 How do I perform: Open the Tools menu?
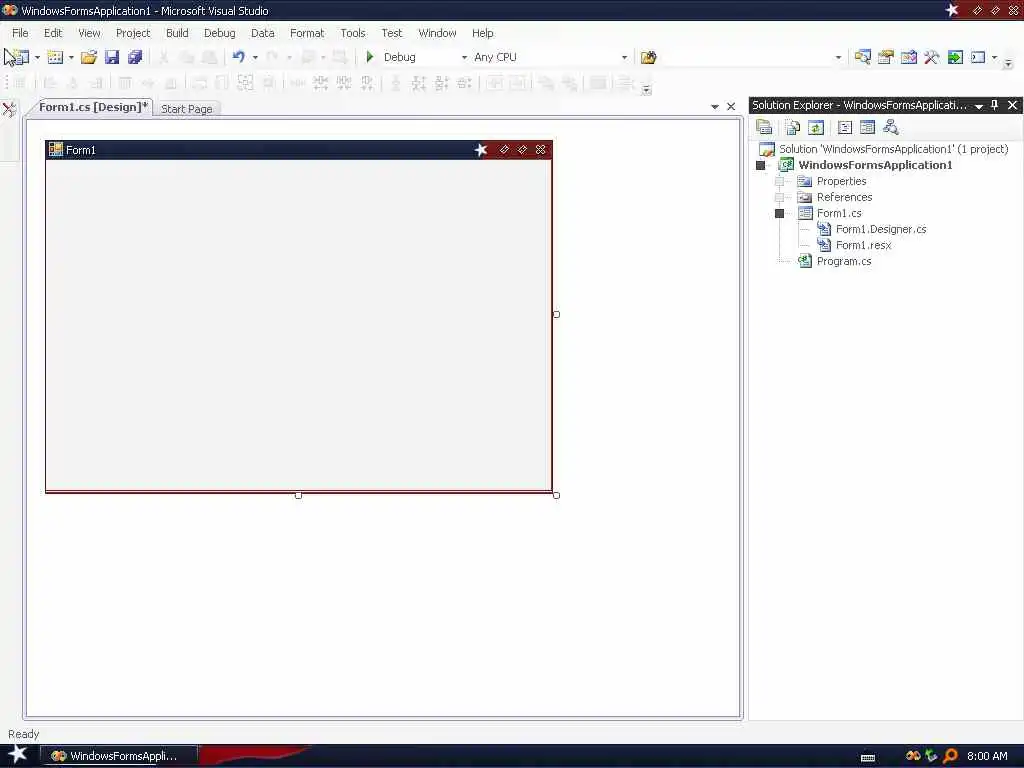click(x=353, y=33)
